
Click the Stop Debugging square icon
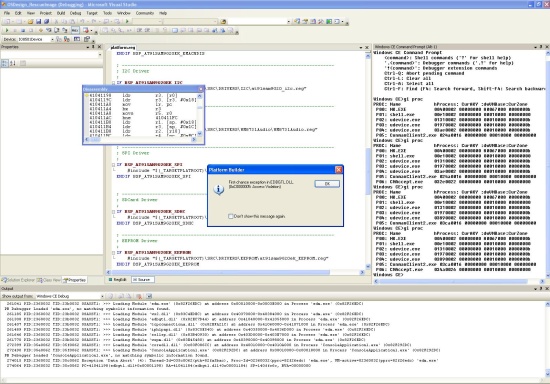point(23,31)
